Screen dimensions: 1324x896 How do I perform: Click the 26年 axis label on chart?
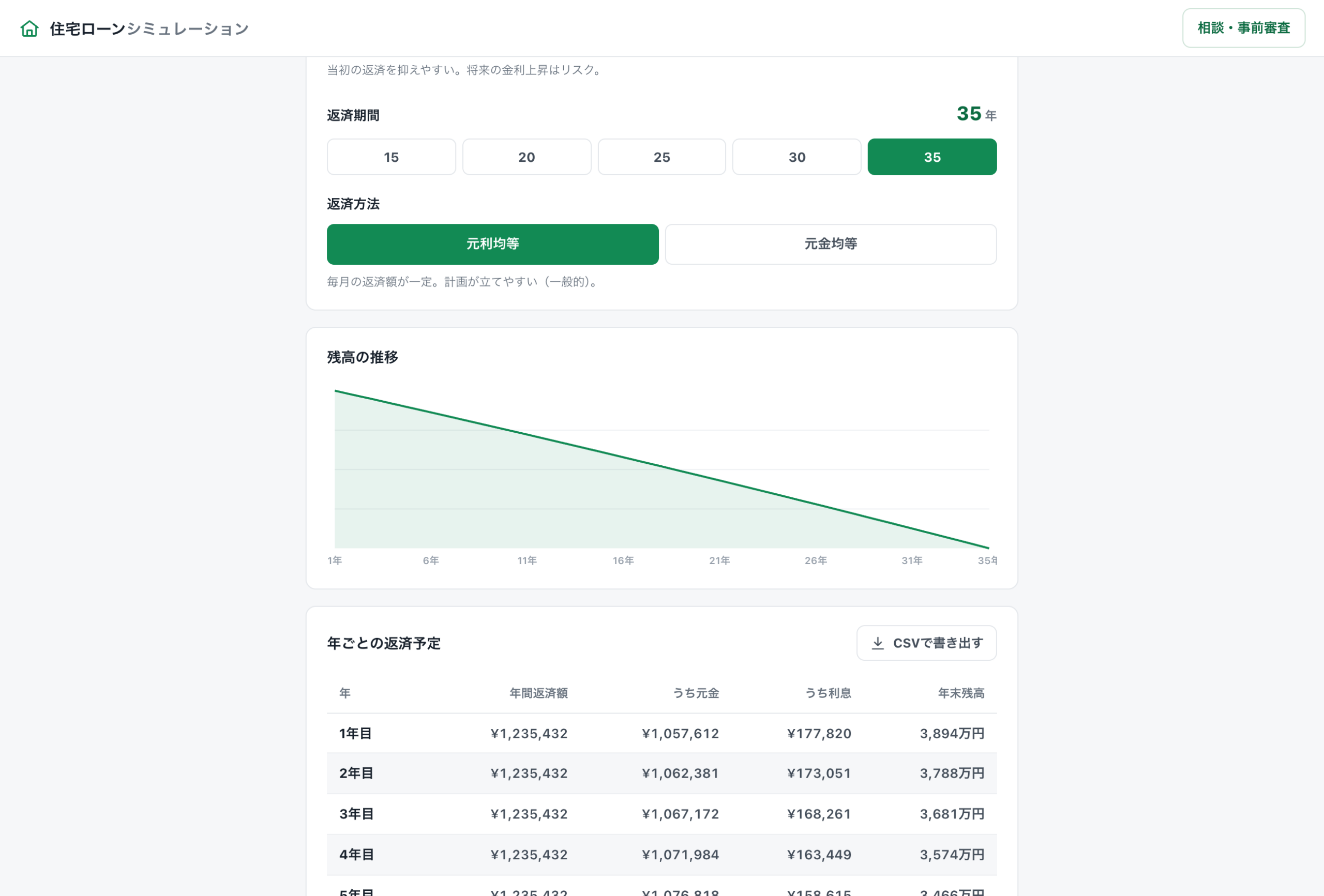click(816, 561)
